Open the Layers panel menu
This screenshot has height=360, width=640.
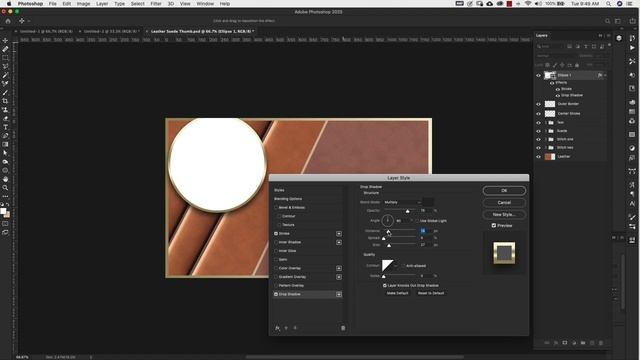point(609,36)
